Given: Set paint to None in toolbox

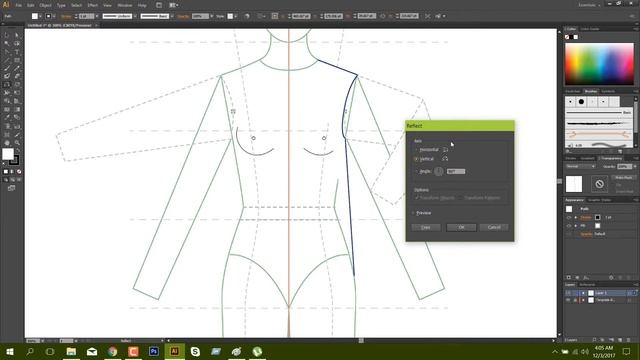Looking at the screenshot, I should (x=19, y=172).
